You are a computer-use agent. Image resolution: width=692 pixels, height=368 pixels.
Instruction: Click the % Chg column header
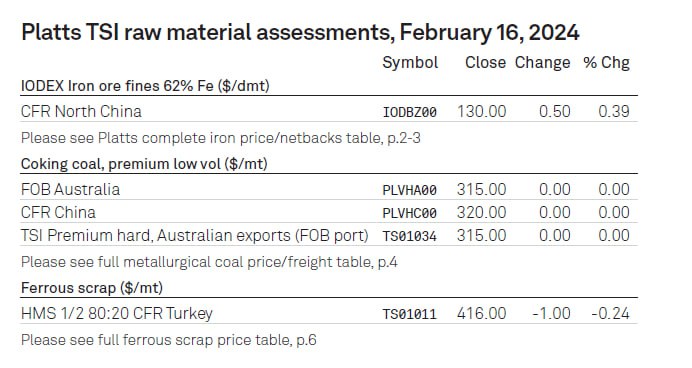click(606, 63)
